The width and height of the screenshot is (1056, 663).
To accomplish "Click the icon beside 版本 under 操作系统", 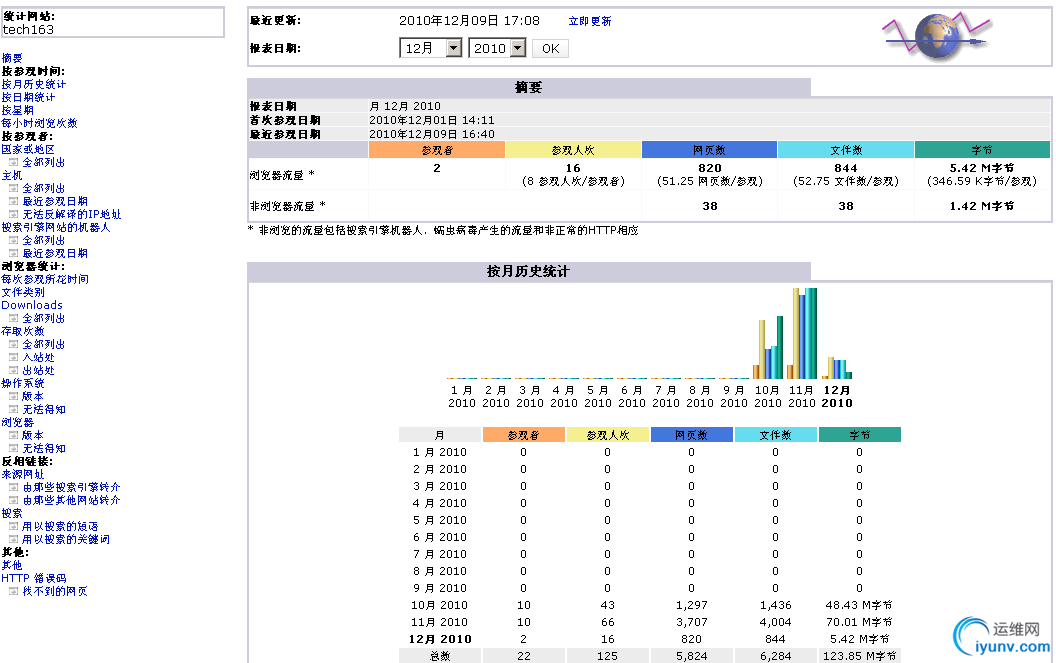I will (x=13, y=396).
